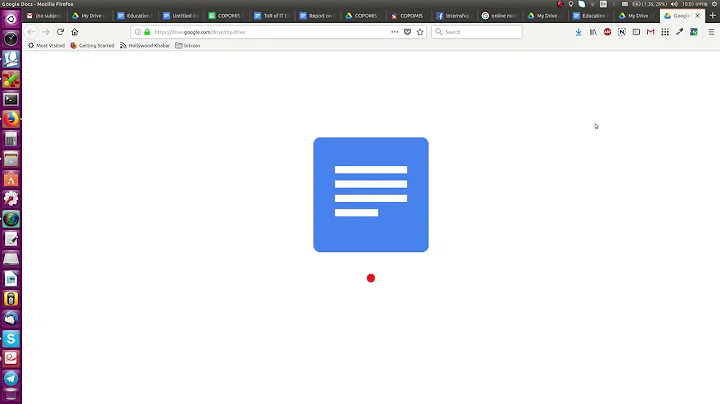Open System Settings gear-wrench icon in dock
720x404 pixels.
[11, 199]
